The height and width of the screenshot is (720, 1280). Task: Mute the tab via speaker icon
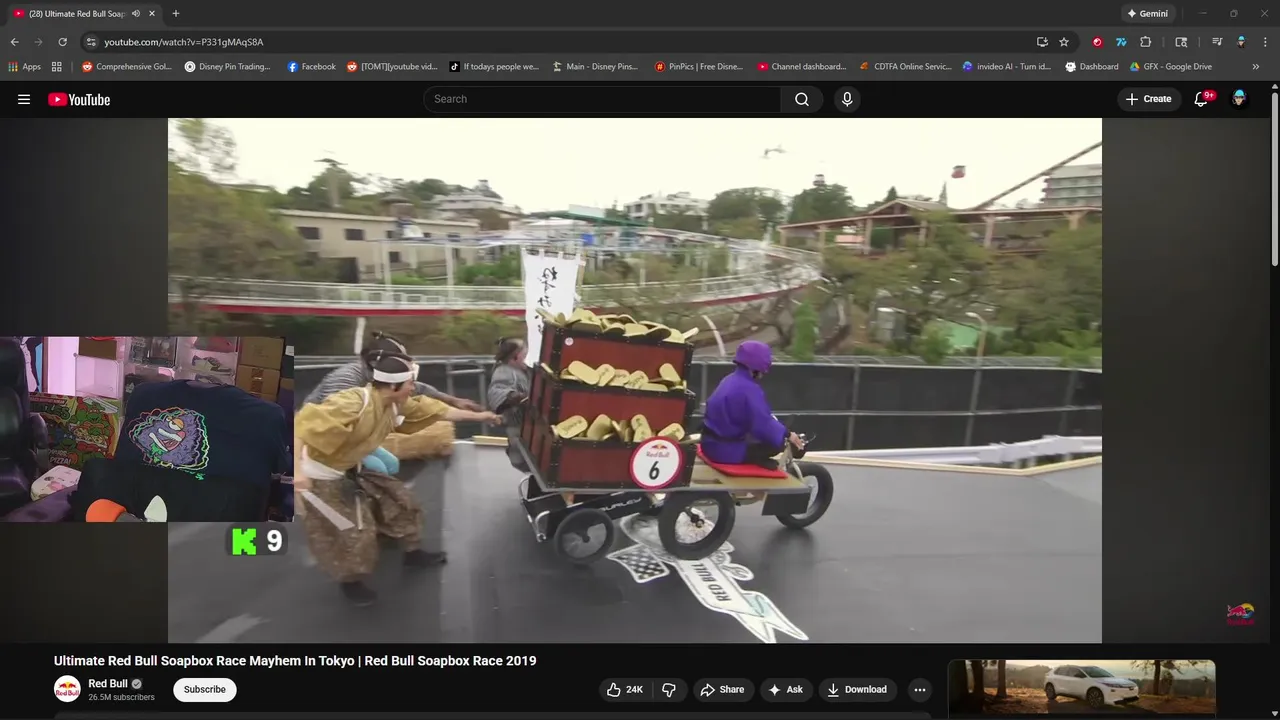coord(136,14)
